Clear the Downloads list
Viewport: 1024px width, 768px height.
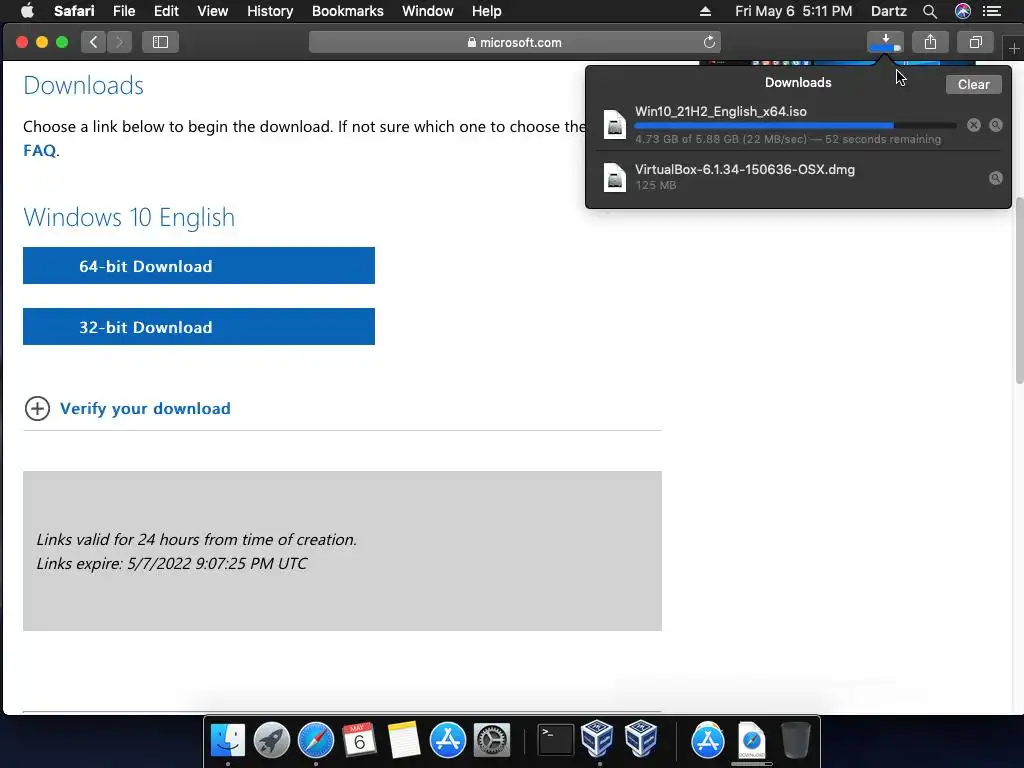tap(973, 84)
